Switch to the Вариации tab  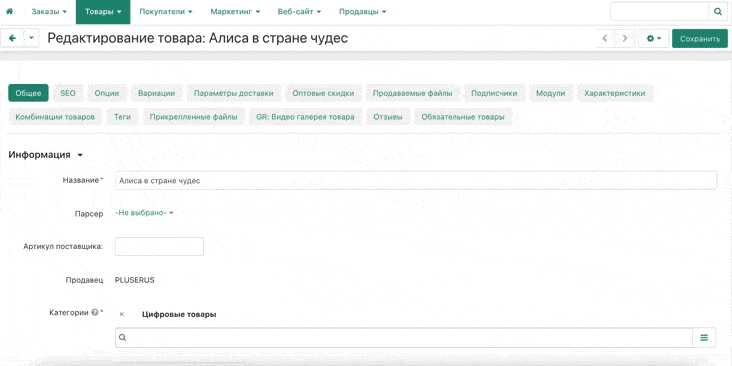click(x=156, y=93)
